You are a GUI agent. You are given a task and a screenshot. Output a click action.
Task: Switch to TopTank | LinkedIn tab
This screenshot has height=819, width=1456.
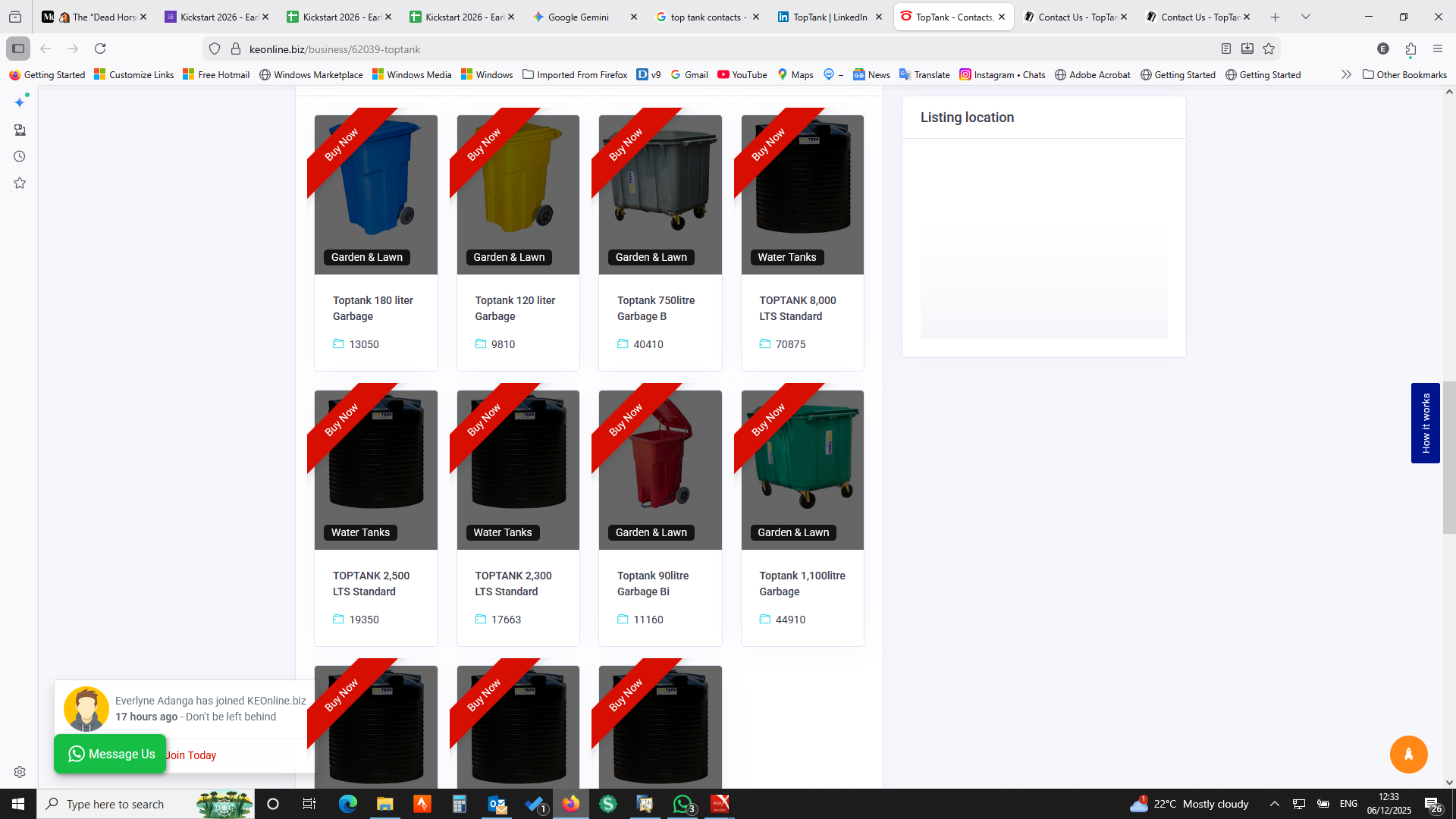point(830,17)
